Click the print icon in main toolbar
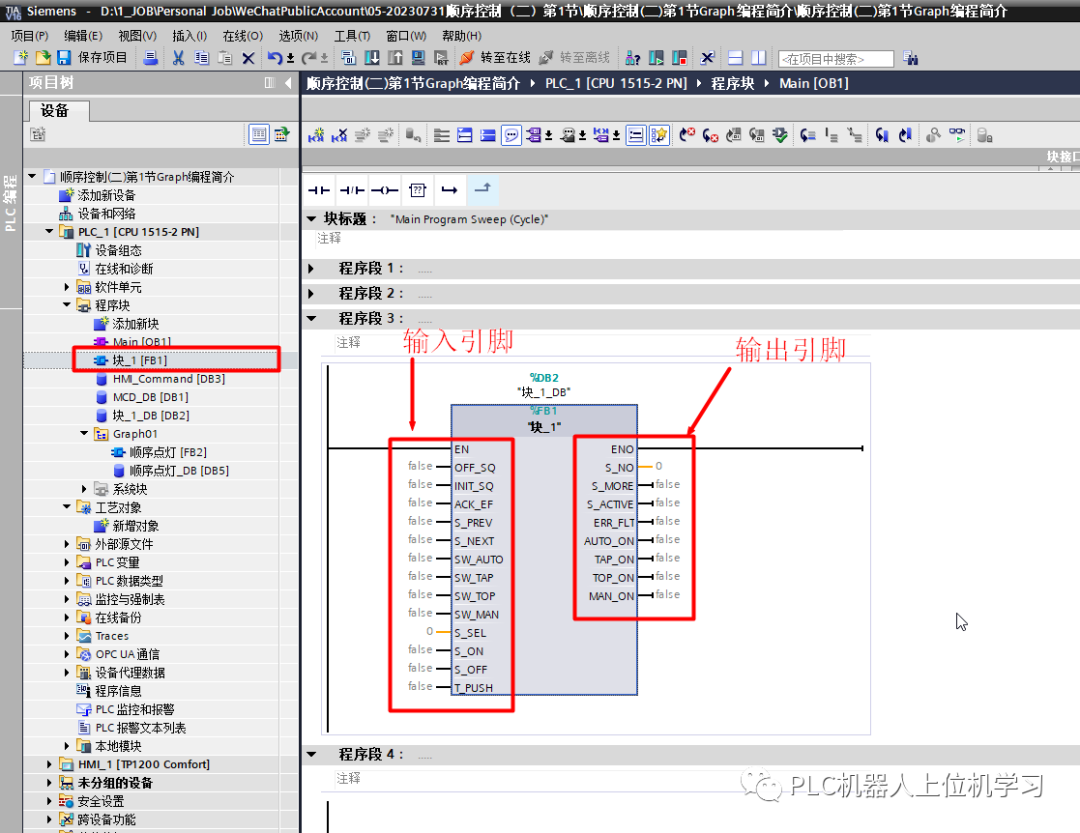Image resolution: width=1080 pixels, height=833 pixels. pos(150,58)
